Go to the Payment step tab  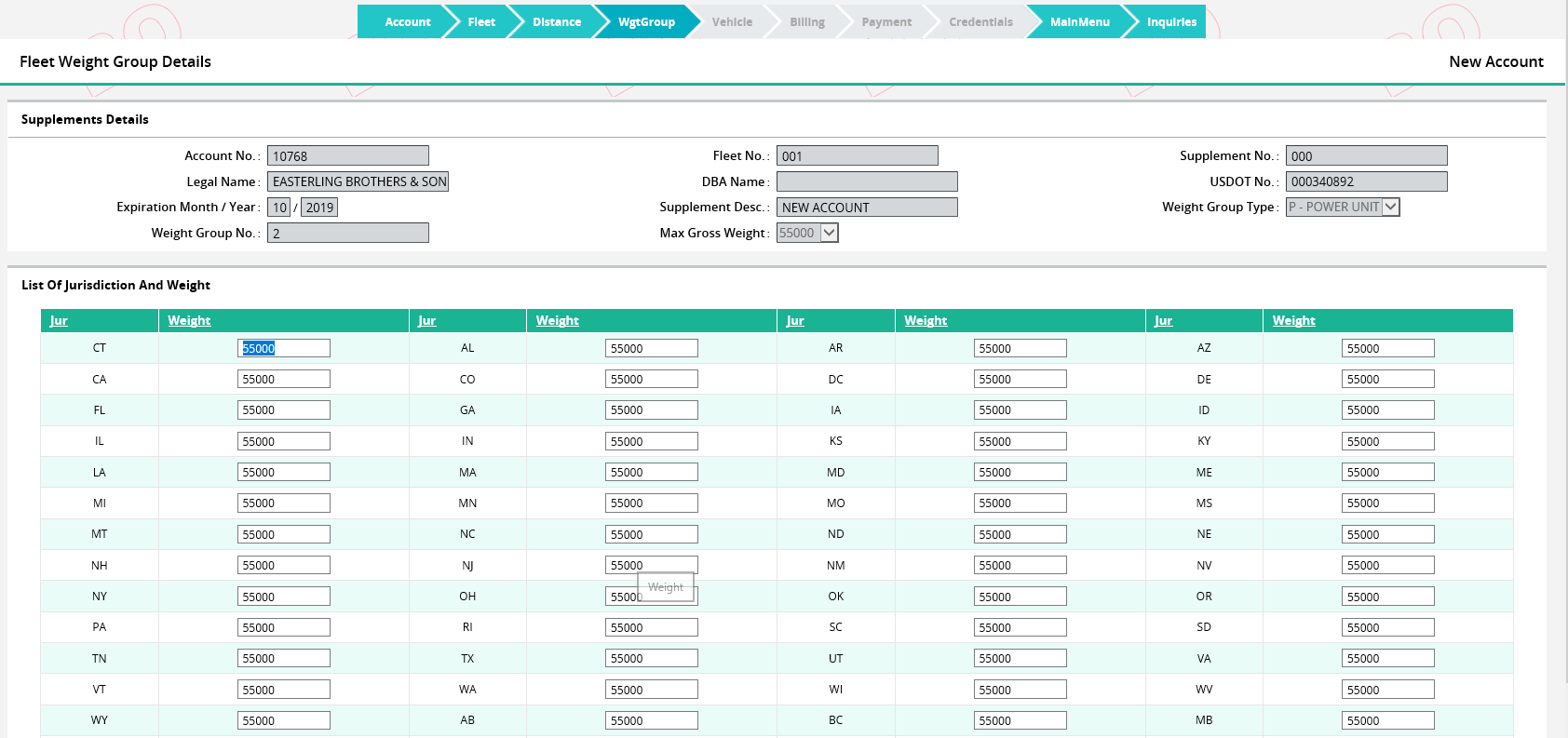click(x=886, y=21)
